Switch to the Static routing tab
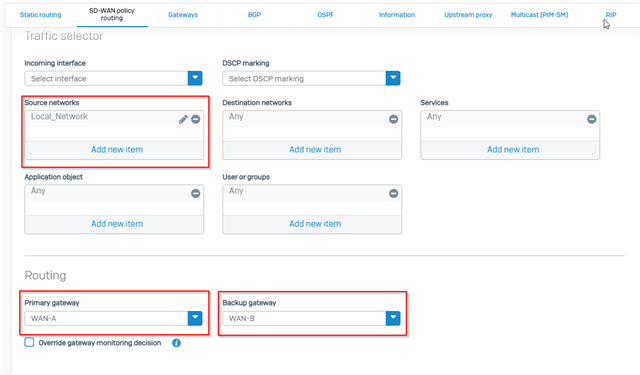This screenshot has height=375, width=640. click(40, 15)
